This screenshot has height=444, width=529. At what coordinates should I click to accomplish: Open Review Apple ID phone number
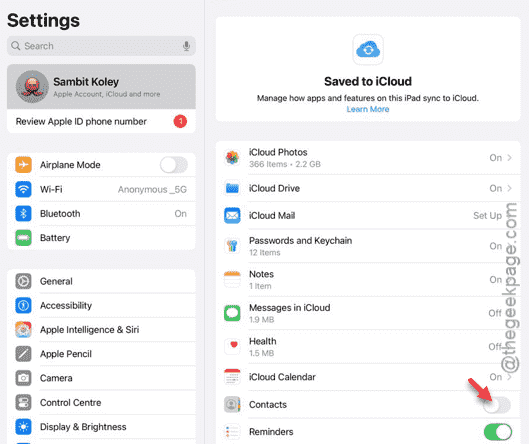[101, 121]
